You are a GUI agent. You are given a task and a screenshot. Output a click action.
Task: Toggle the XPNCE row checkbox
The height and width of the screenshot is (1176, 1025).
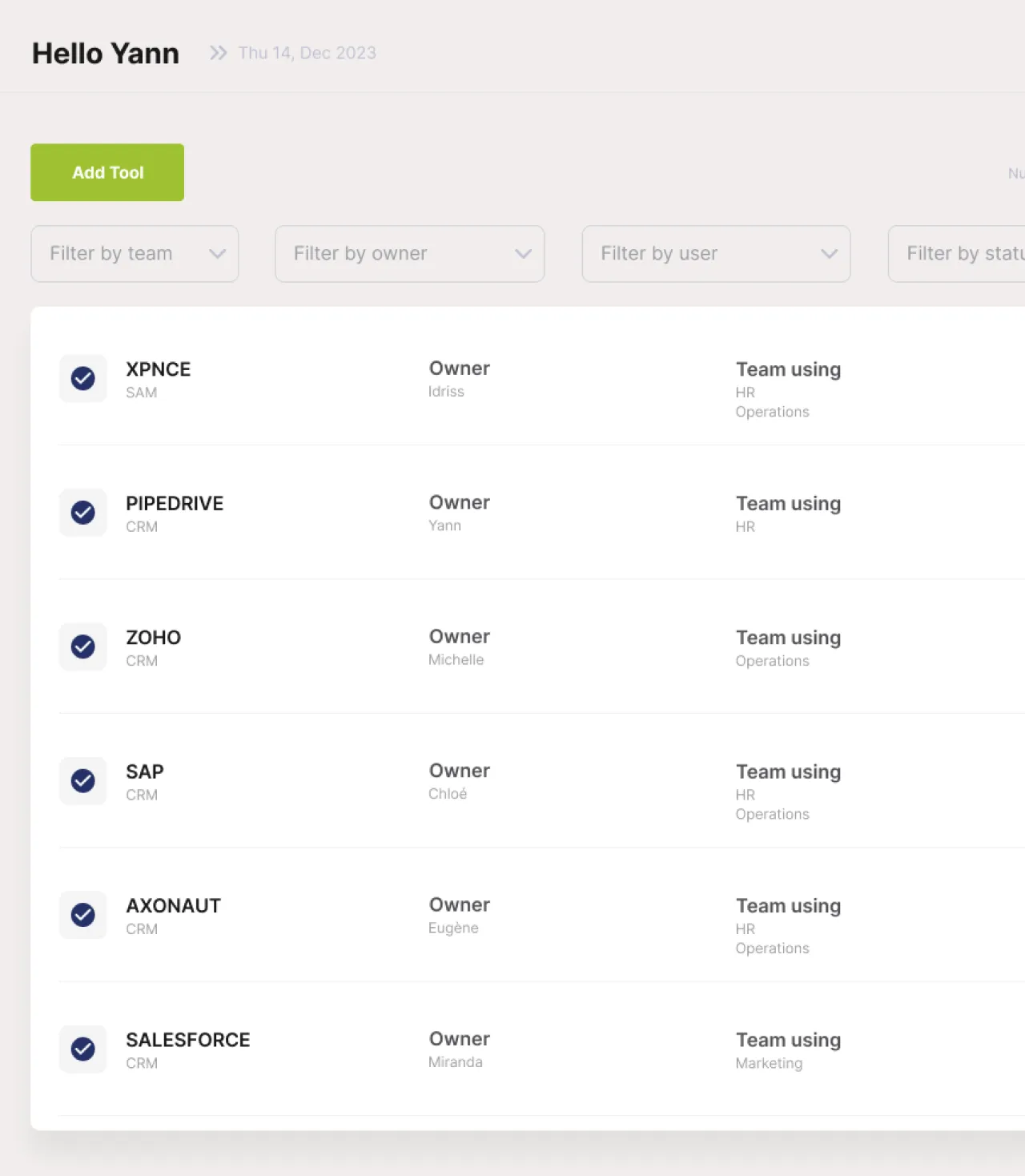pos(83,378)
